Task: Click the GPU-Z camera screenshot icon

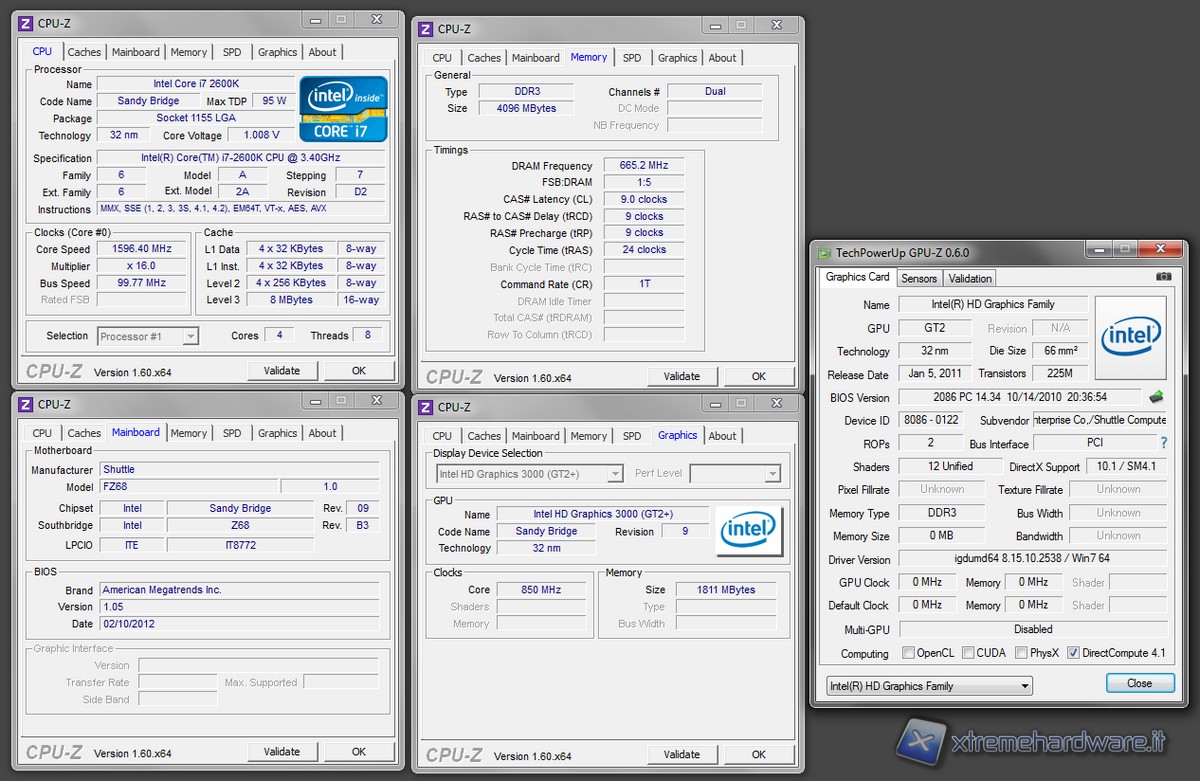Action: [1163, 277]
